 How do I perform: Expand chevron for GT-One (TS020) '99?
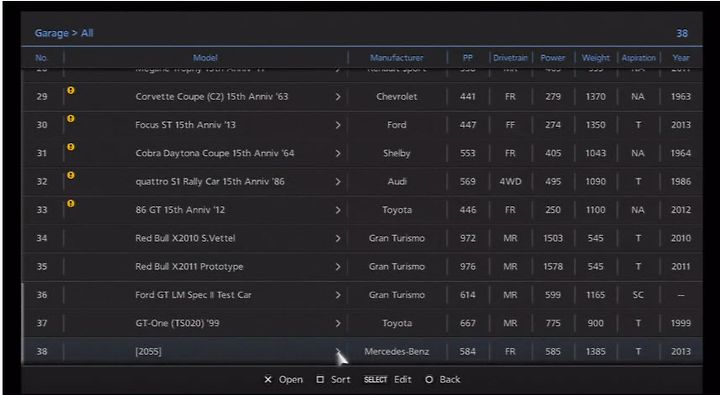pyautogui.click(x=338, y=323)
